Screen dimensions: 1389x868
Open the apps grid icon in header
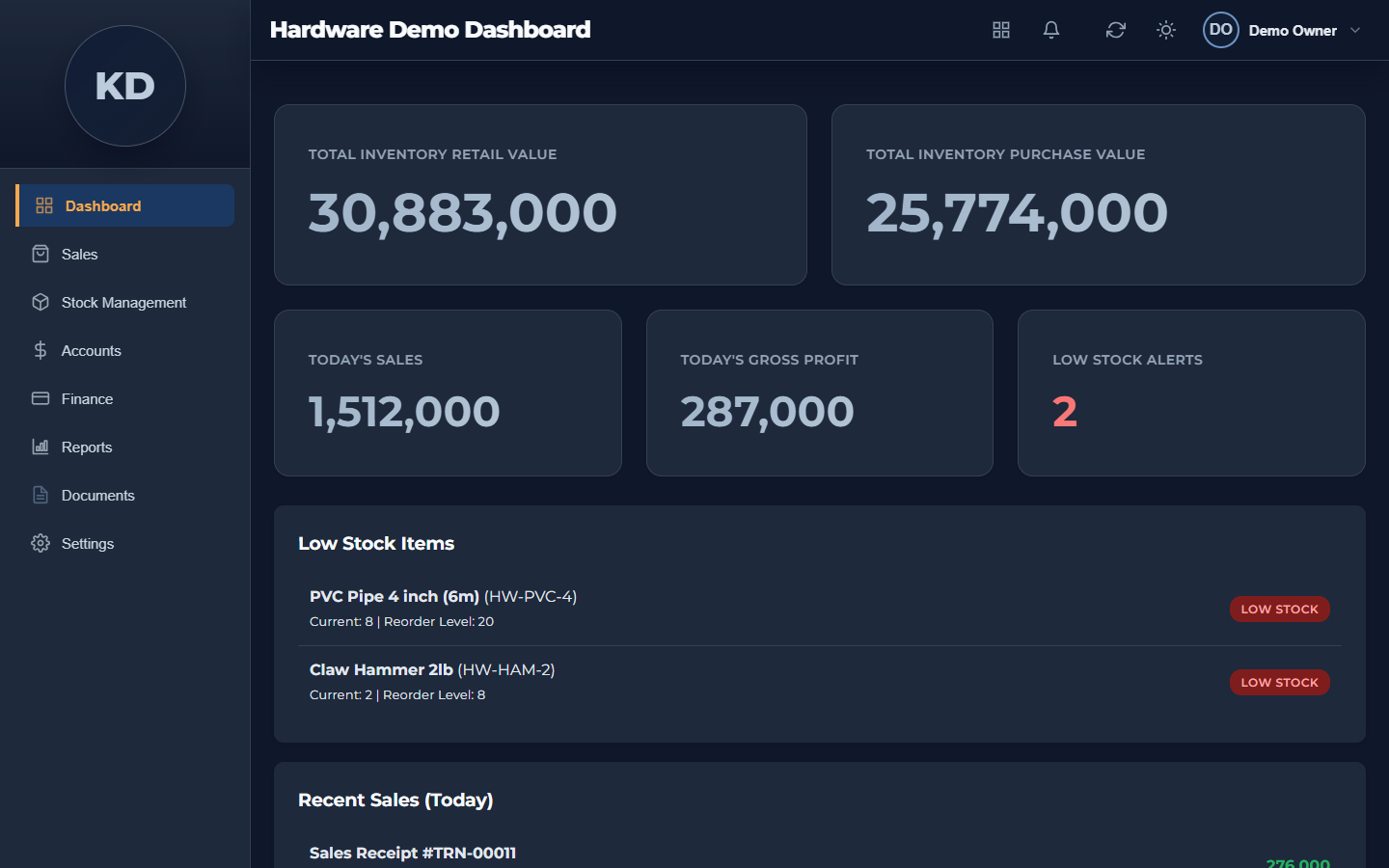[x=1001, y=30]
